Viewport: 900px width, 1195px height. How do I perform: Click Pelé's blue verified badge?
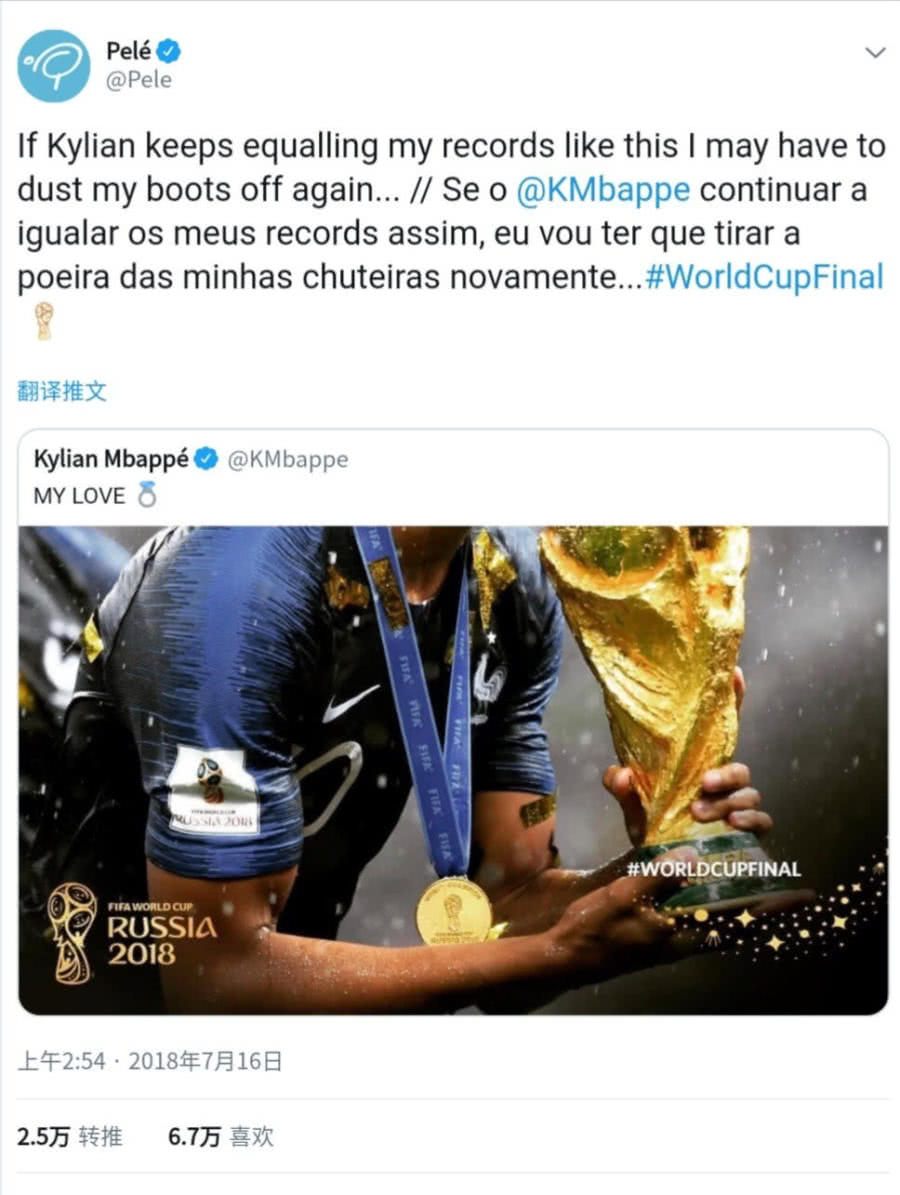point(168,51)
